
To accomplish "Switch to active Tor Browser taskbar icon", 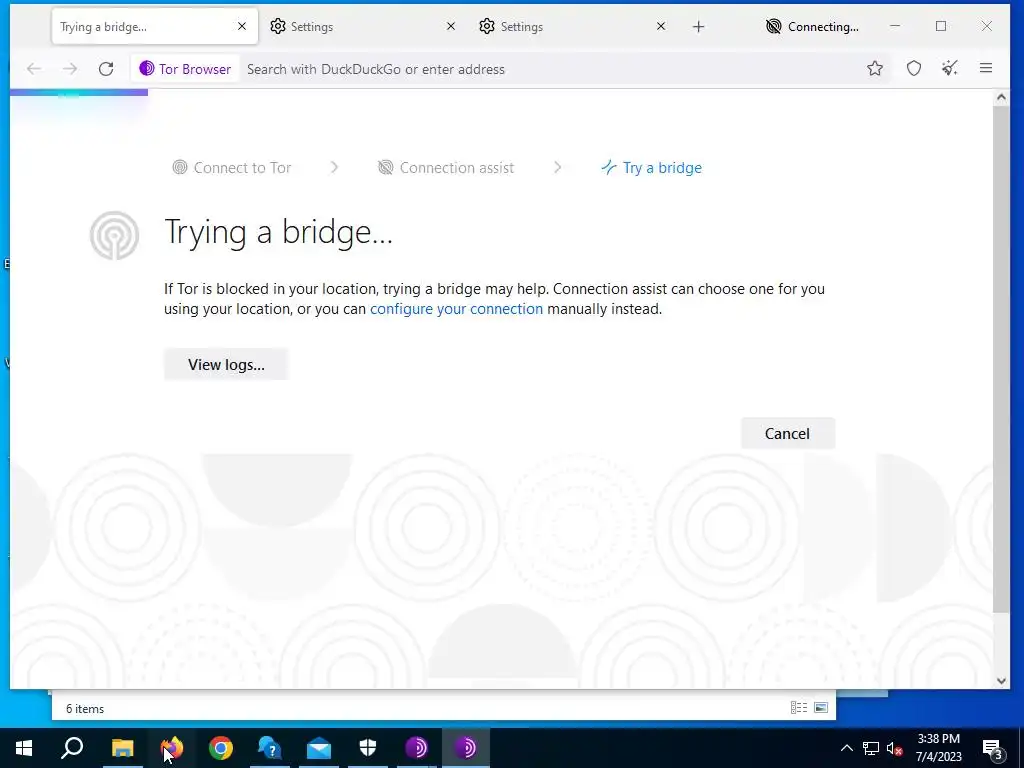I will (466, 748).
